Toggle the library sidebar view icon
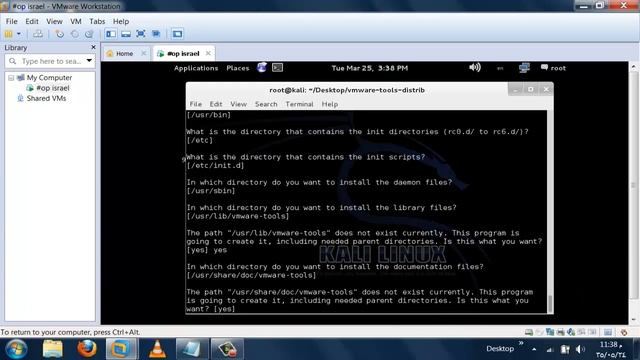 (x=111, y=34)
